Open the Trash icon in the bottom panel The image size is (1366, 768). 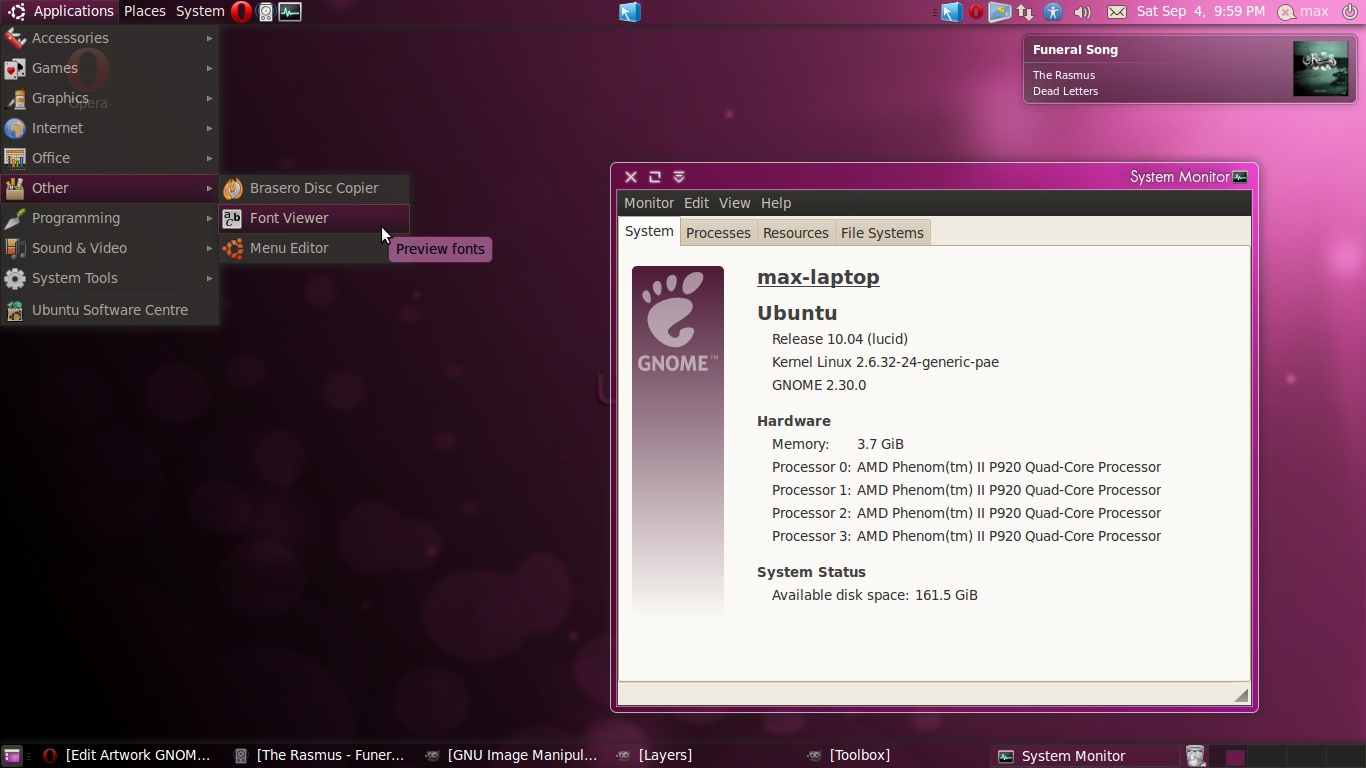(x=1195, y=756)
